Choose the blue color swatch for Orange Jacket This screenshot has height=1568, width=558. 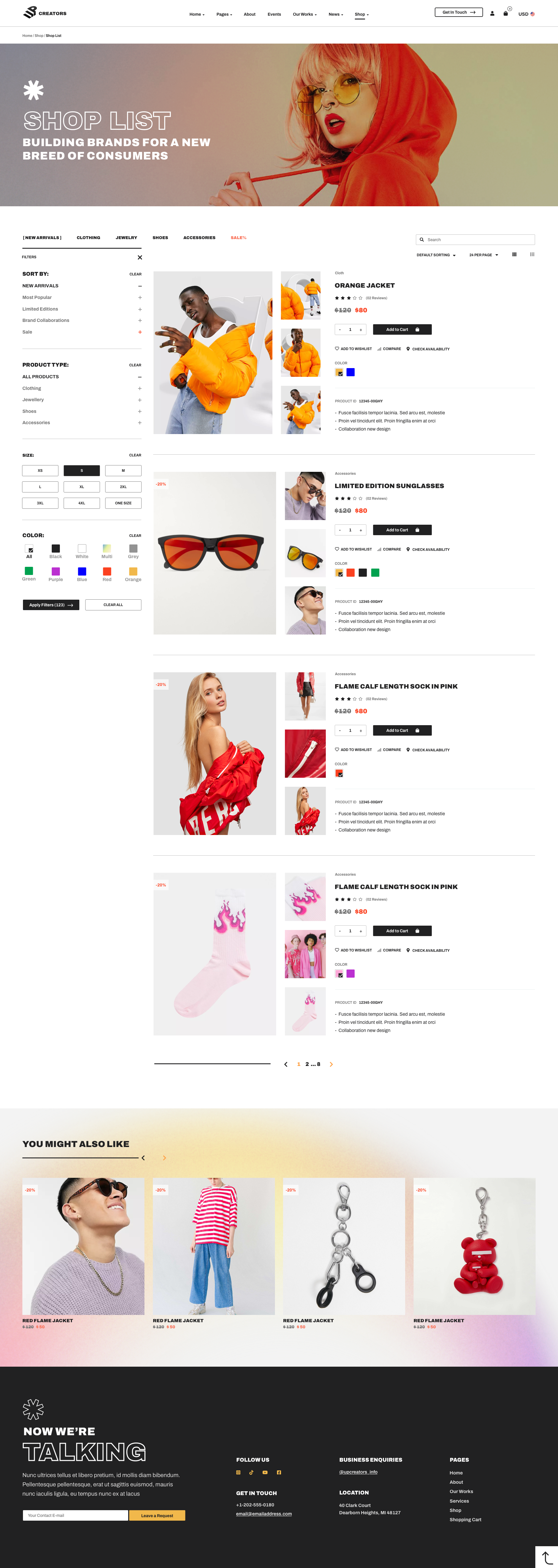[351, 372]
